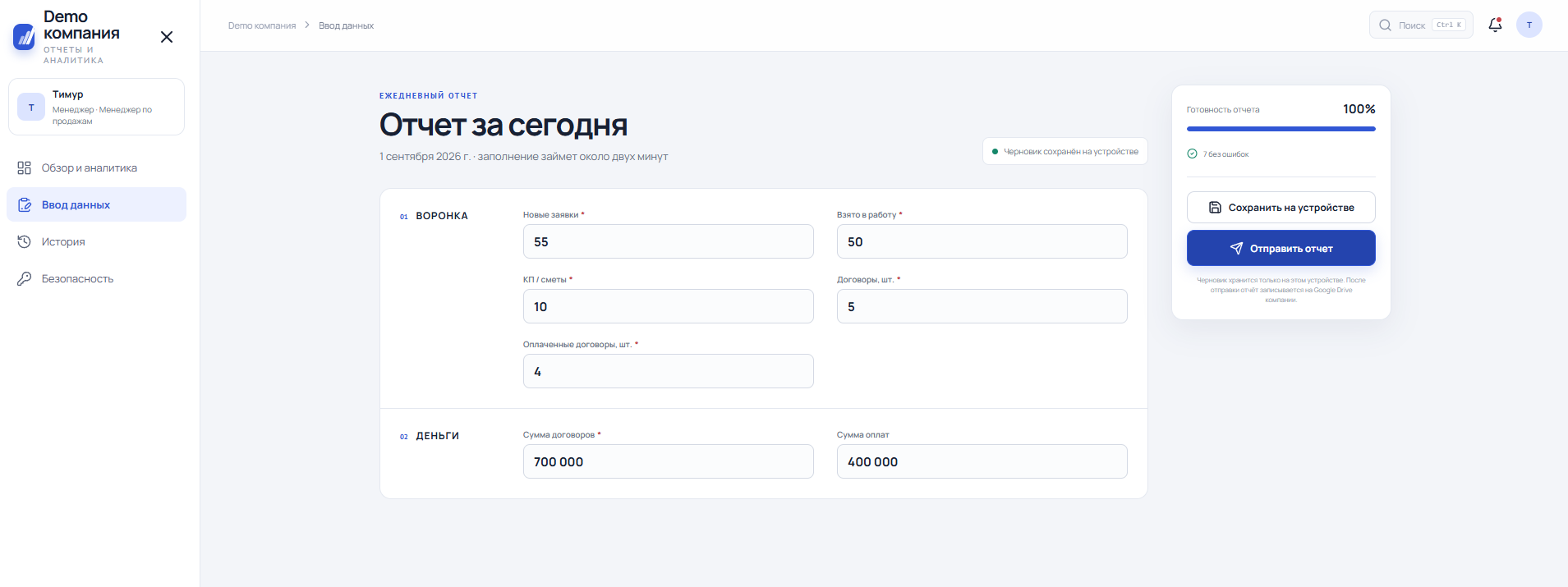Open the user avatar menu in header
The width and height of the screenshot is (1568, 587).
point(1529,25)
